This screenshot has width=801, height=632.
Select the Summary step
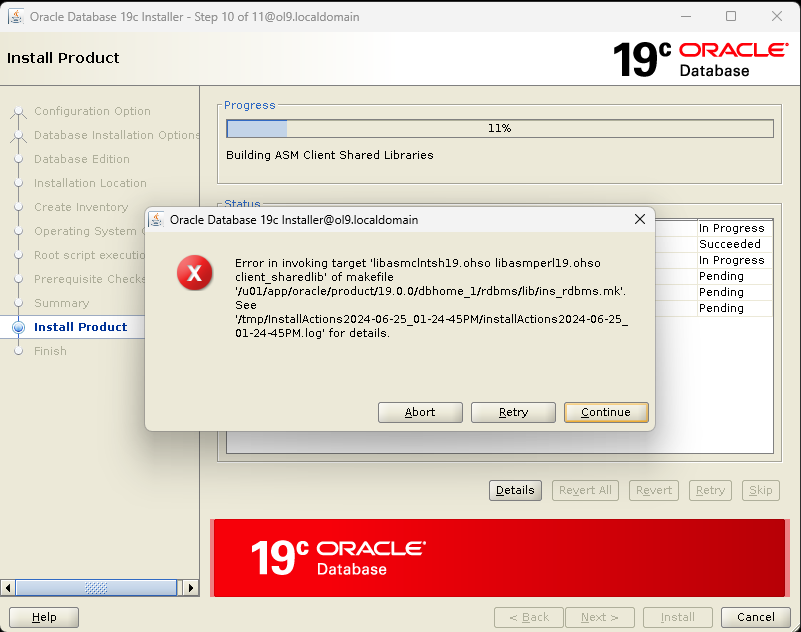click(62, 303)
